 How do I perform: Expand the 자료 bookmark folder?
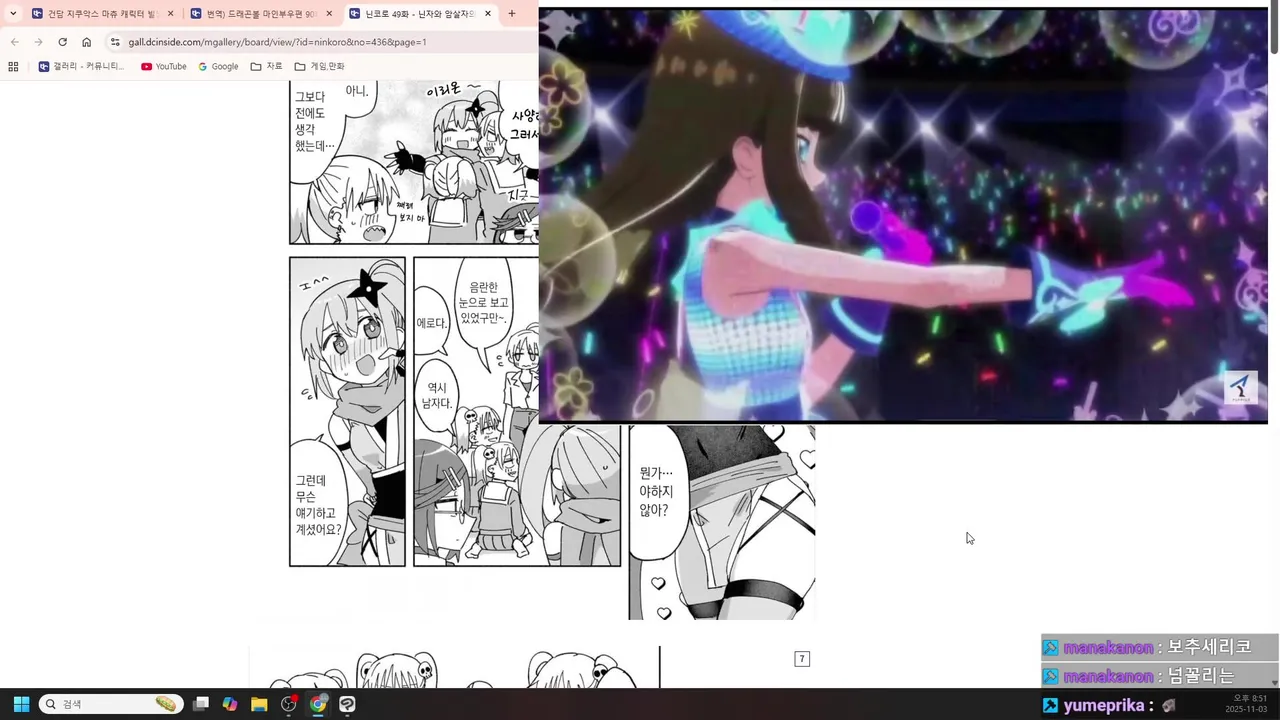[266, 66]
